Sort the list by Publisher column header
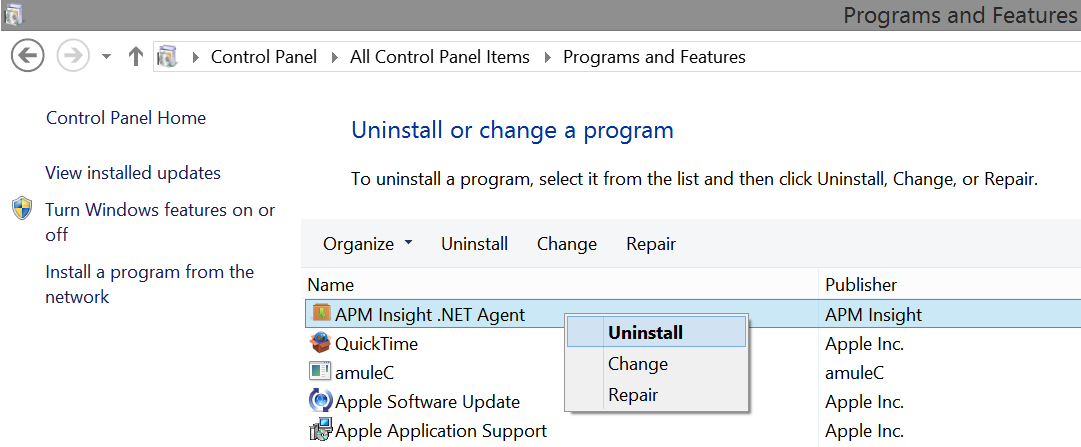This screenshot has height=447, width=1081. 861,285
